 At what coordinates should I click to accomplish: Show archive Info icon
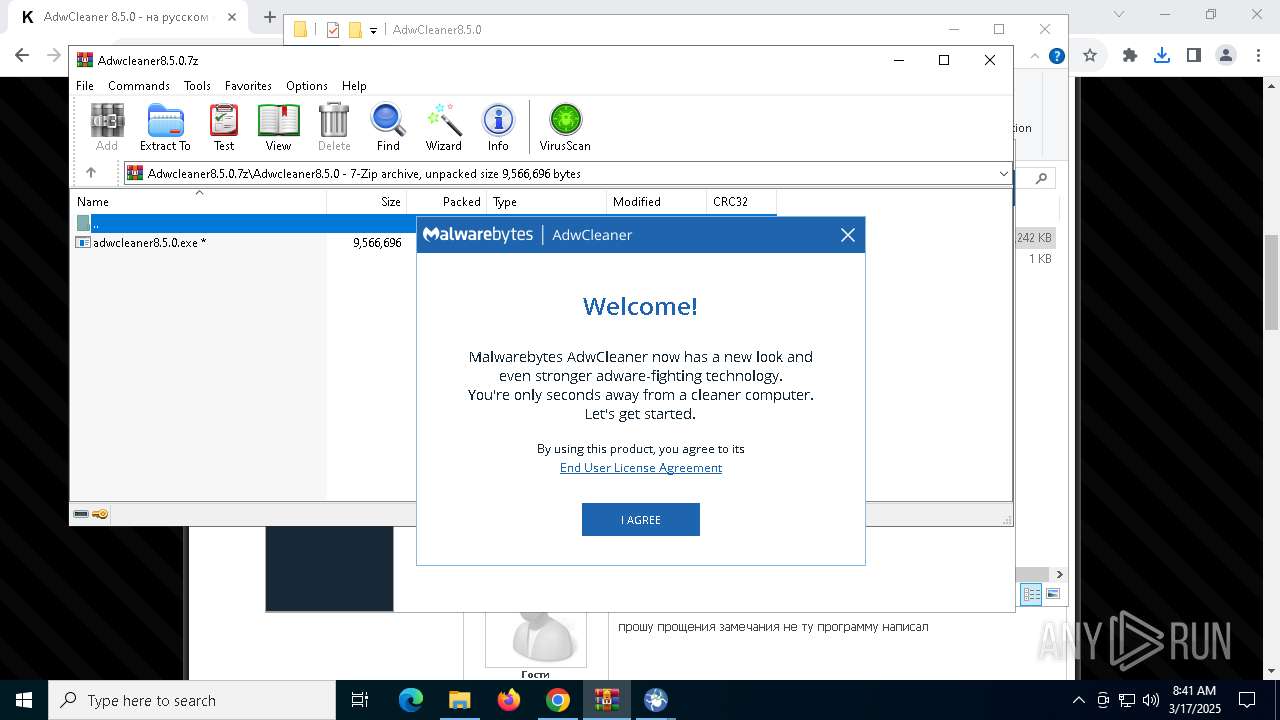[x=498, y=127]
